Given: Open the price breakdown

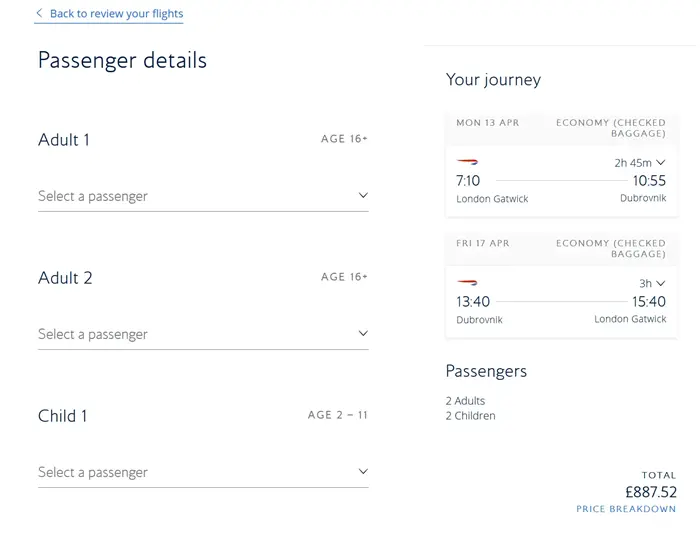Looking at the screenshot, I should 626,509.
